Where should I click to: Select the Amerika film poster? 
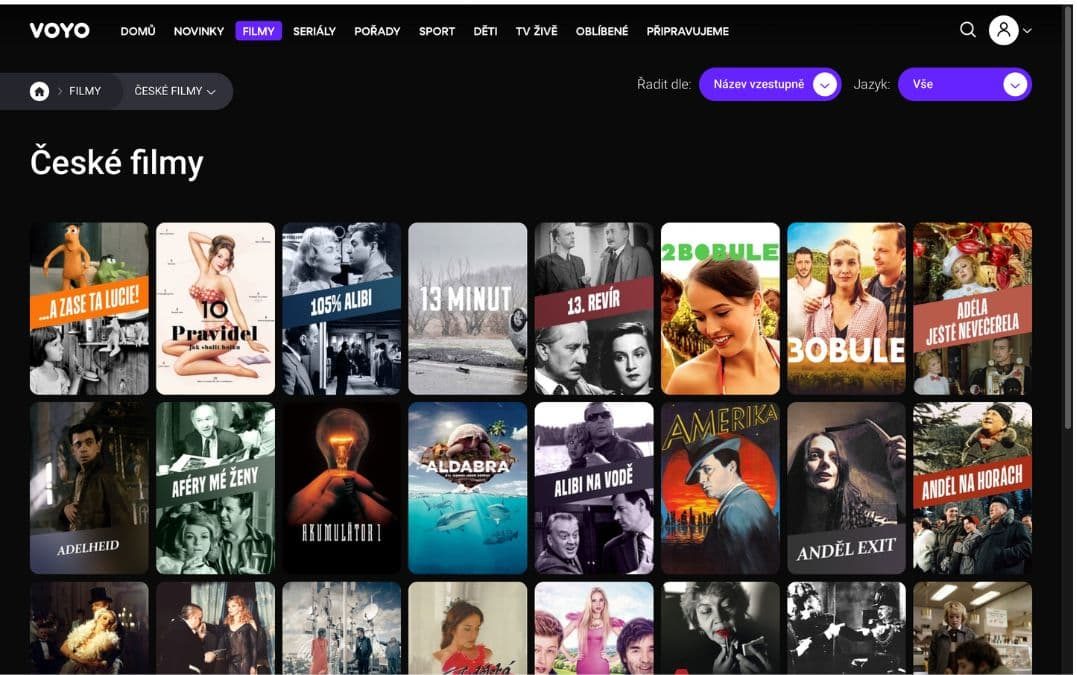pyautogui.click(x=720, y=488)
